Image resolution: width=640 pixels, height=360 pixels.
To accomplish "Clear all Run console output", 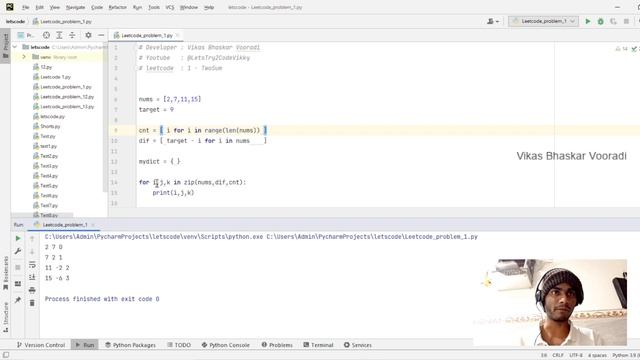I will click(32, 303).
